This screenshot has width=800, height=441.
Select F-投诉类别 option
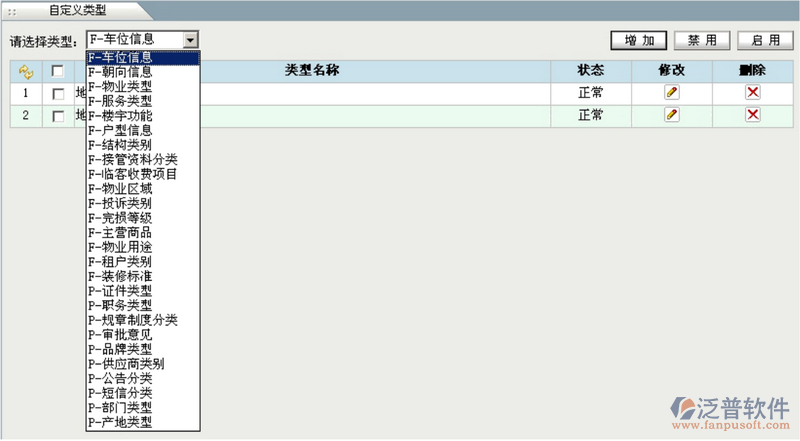click(x=143, y=204)
